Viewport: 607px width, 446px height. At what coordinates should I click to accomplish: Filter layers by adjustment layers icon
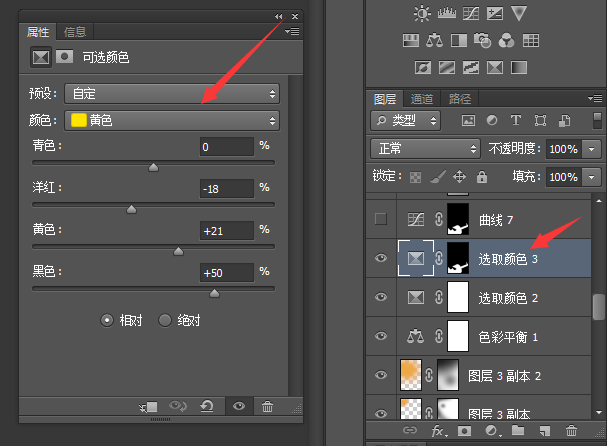tap(492, 120)
